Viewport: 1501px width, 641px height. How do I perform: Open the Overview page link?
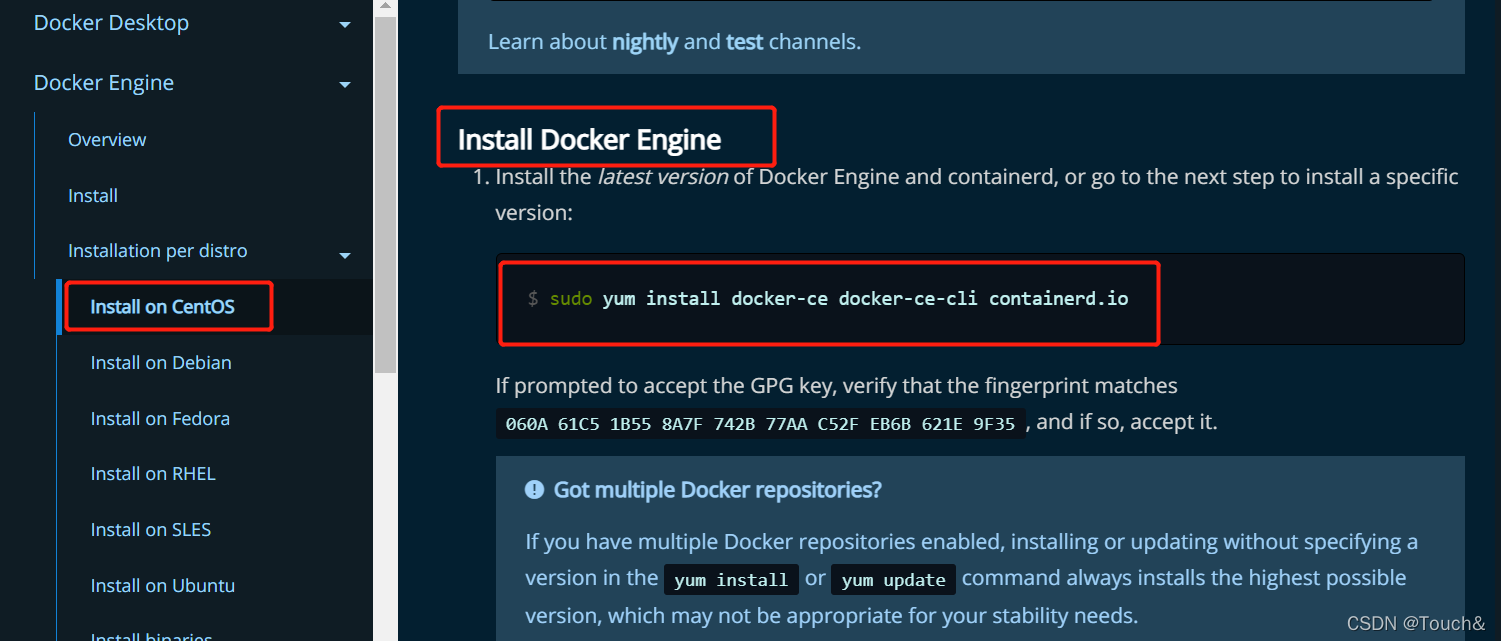click(107, 139)
